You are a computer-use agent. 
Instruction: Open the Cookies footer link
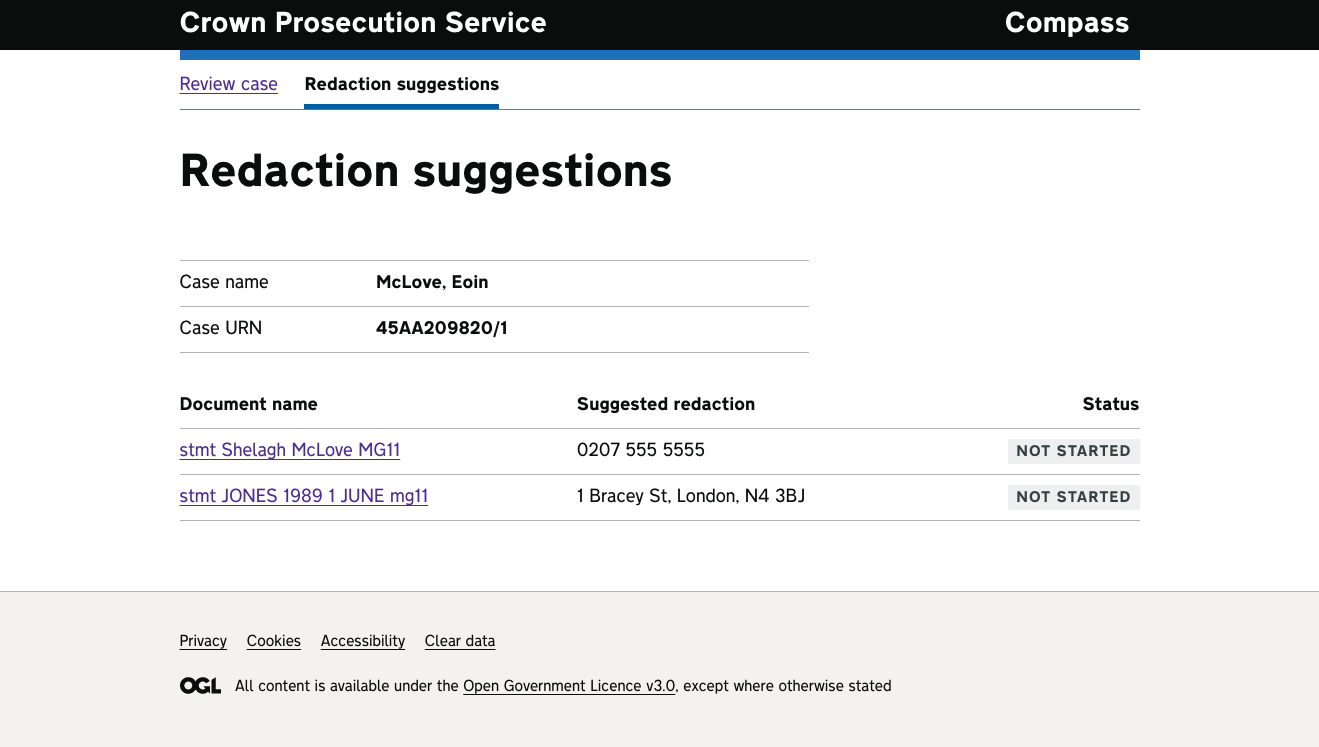pos(273,641)
